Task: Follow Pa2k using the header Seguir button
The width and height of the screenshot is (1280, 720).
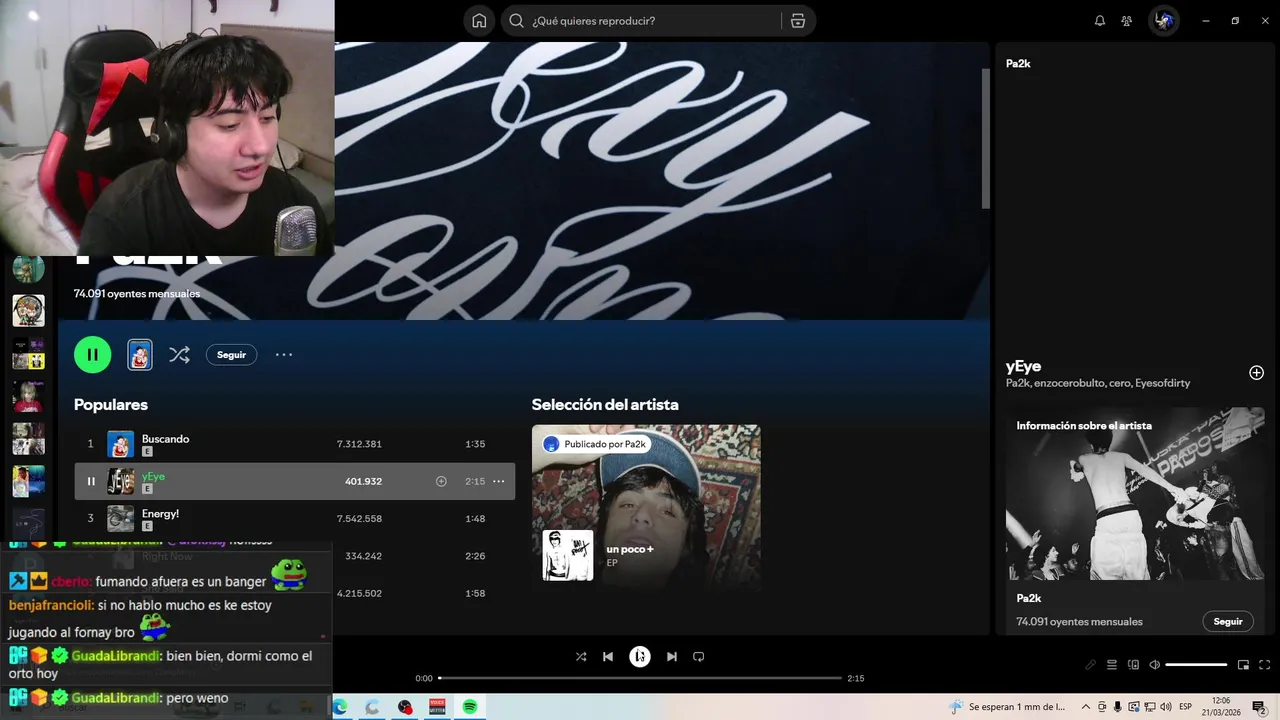Action: click(x=231, y=355)
